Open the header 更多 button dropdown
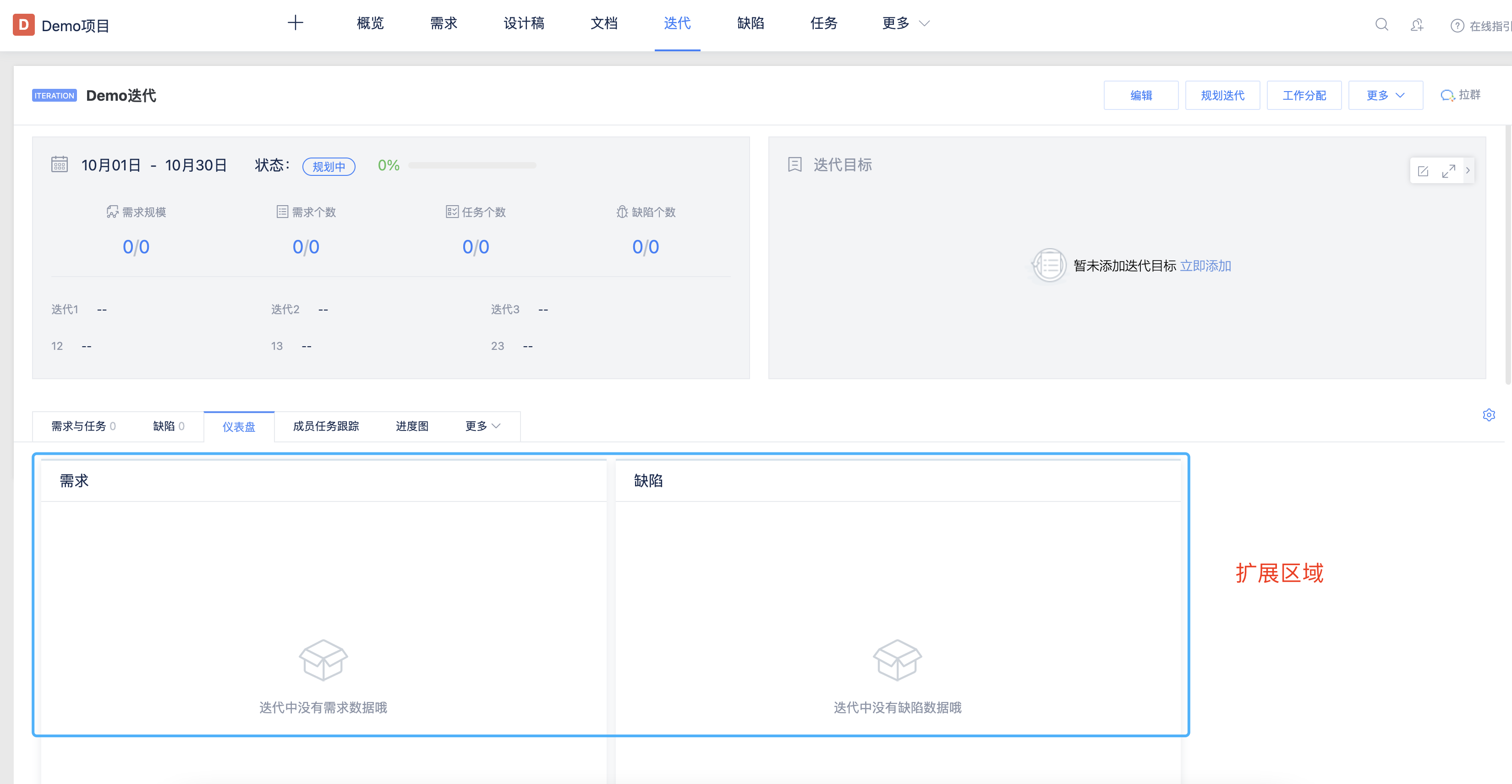The width and height of the screenshot is (1512, 784). [1386, 95]
